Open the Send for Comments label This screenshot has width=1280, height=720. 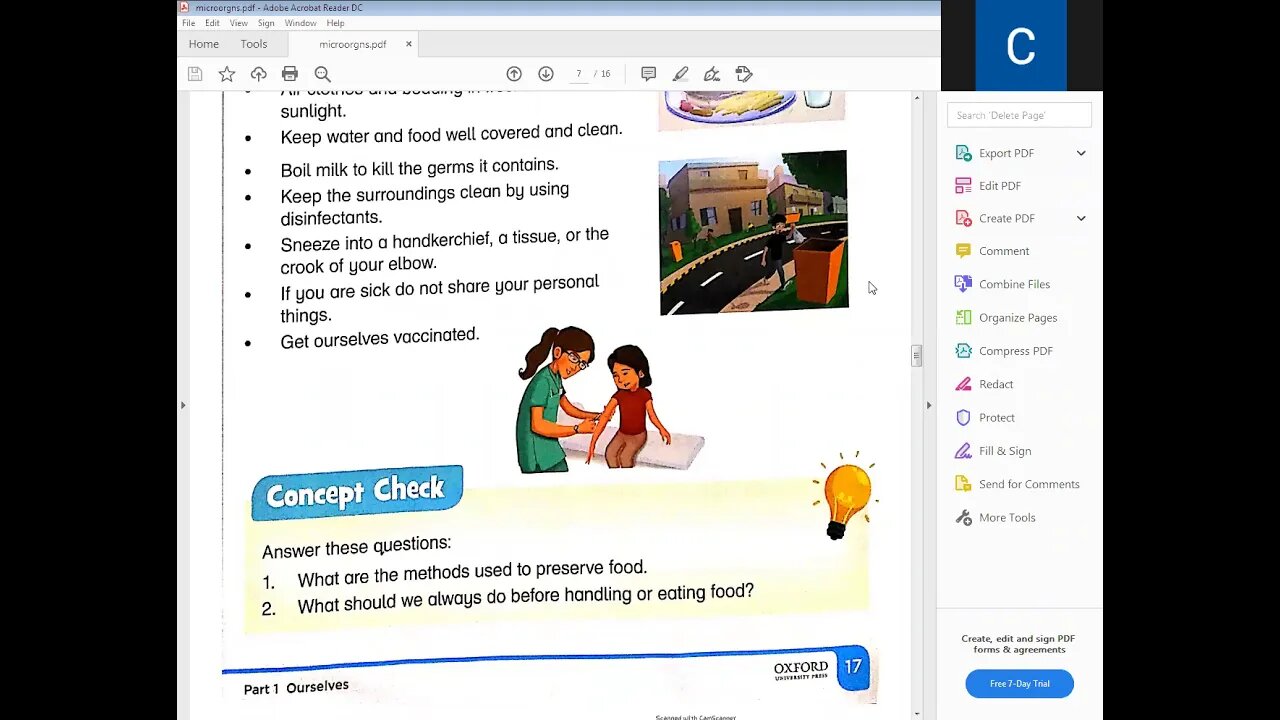(1029, 484)
